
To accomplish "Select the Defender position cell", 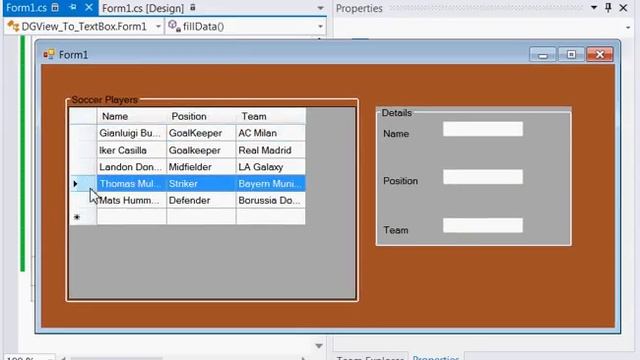I will point(201,200).
